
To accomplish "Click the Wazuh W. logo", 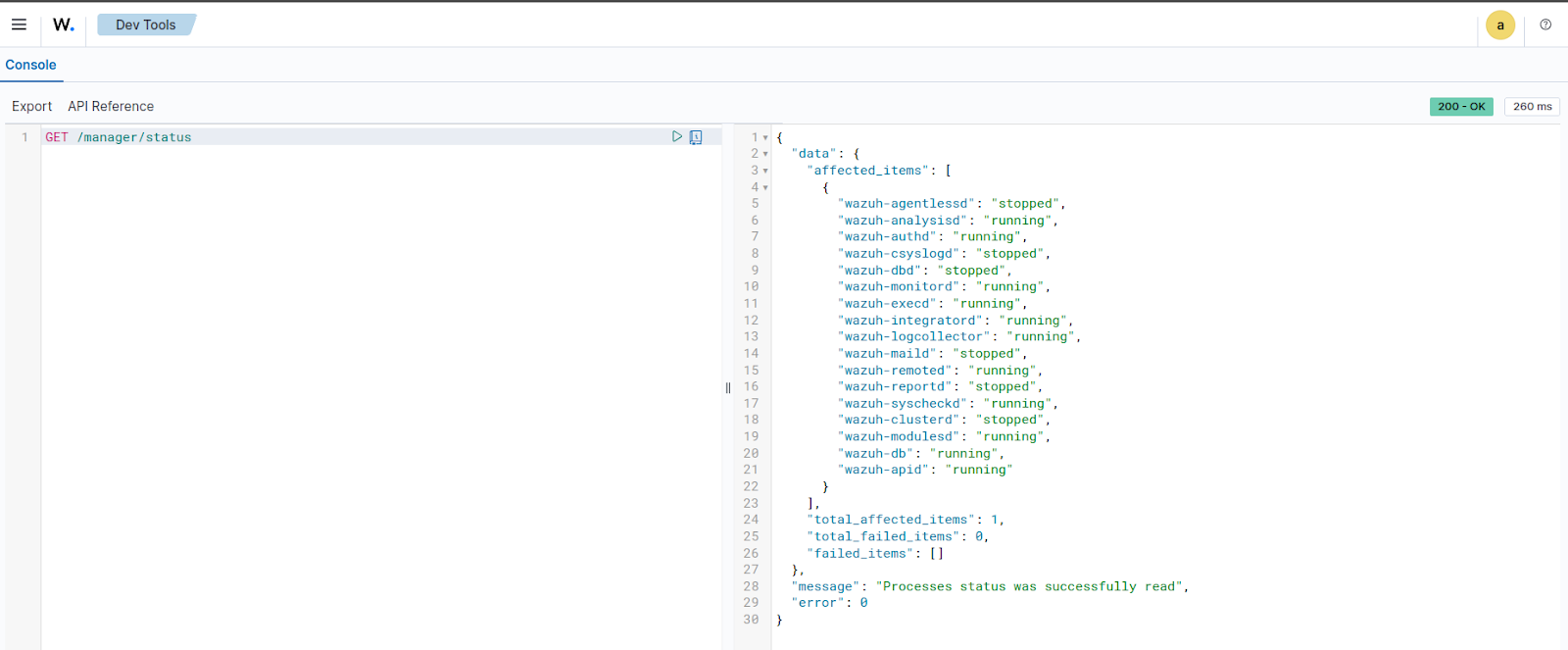I will (x=64, y=25).
